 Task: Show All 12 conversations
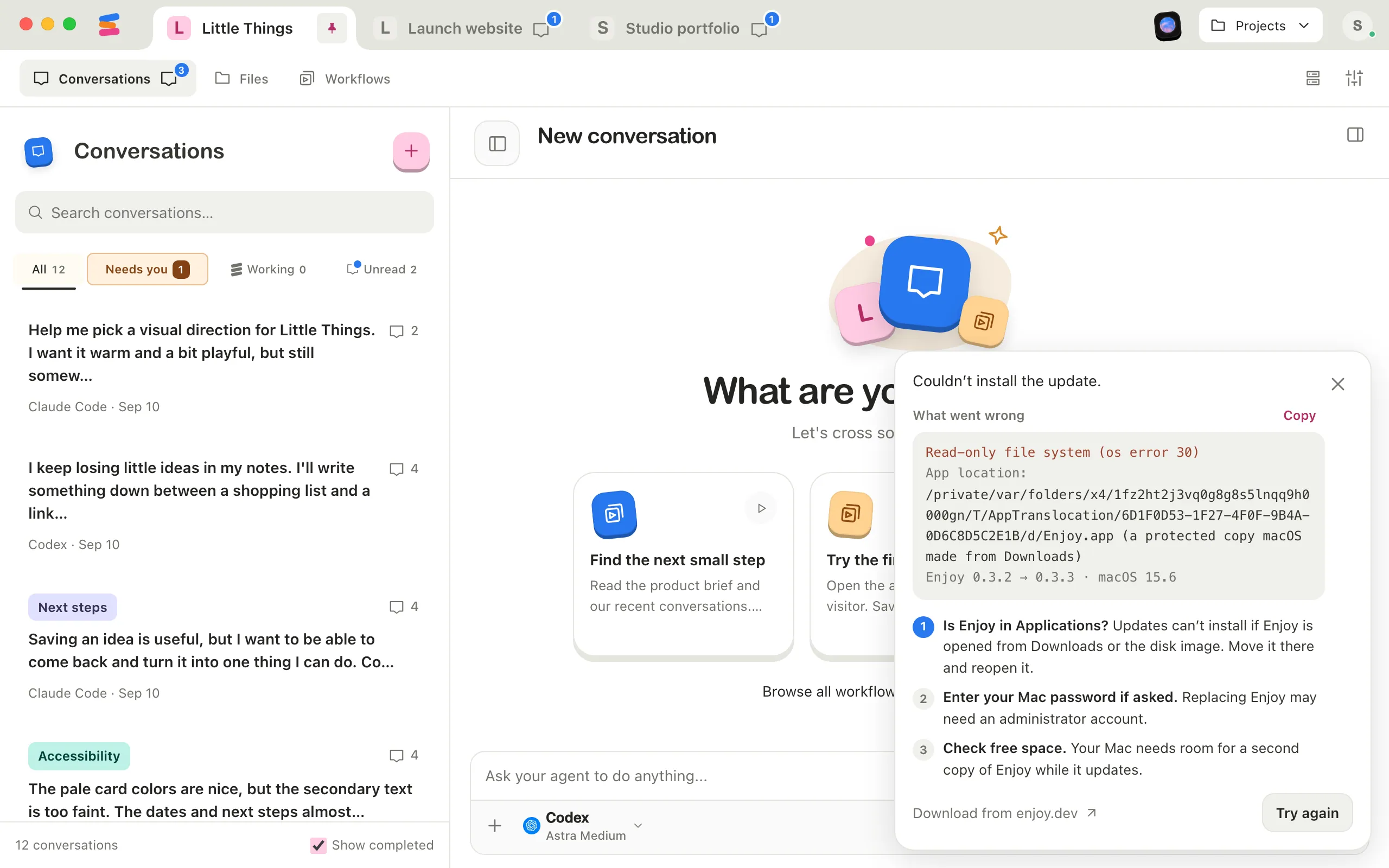point(49,269)
